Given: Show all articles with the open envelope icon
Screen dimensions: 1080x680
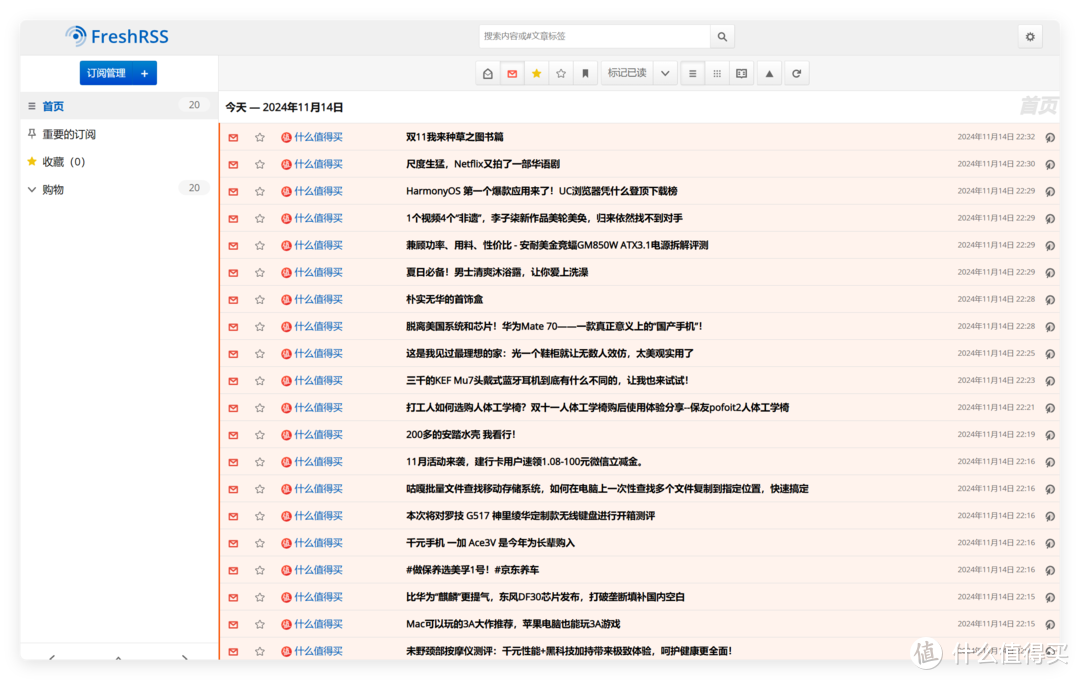Looking at the screenshot, I should [487, 72].
